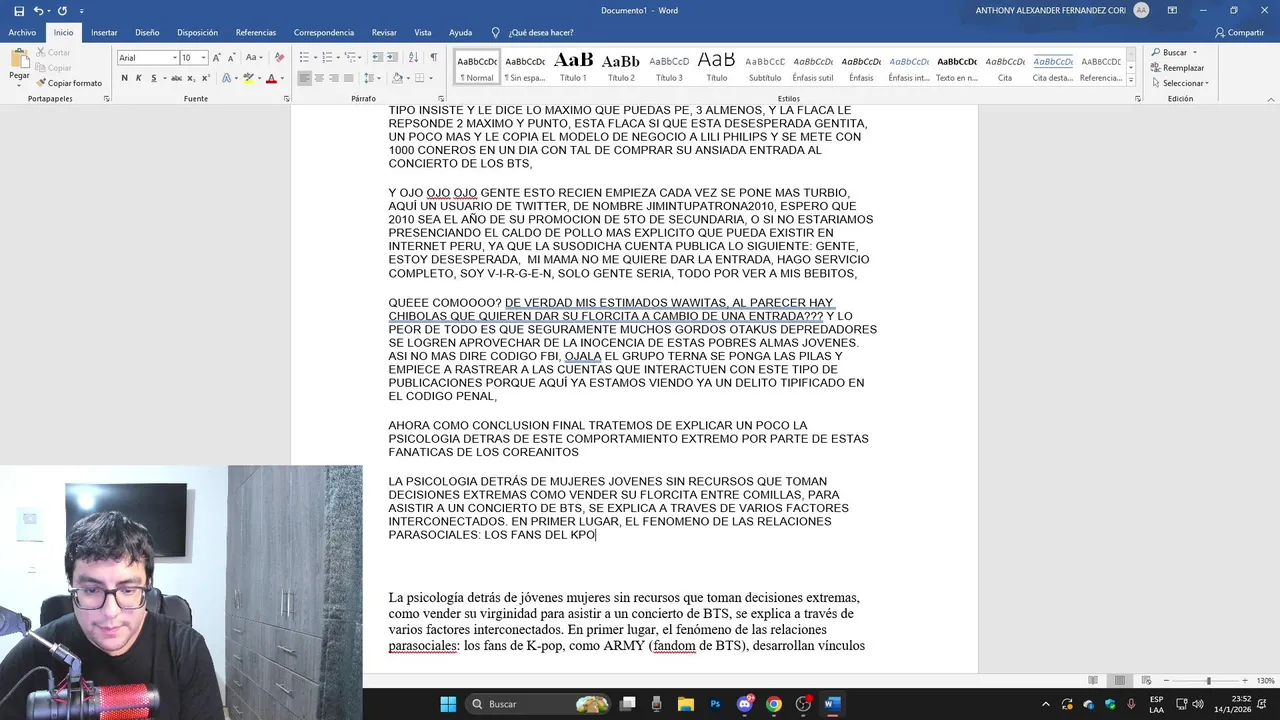Apply superscript formatting
The height and width of the screenshot is (720, 1280).
point(204,78)
